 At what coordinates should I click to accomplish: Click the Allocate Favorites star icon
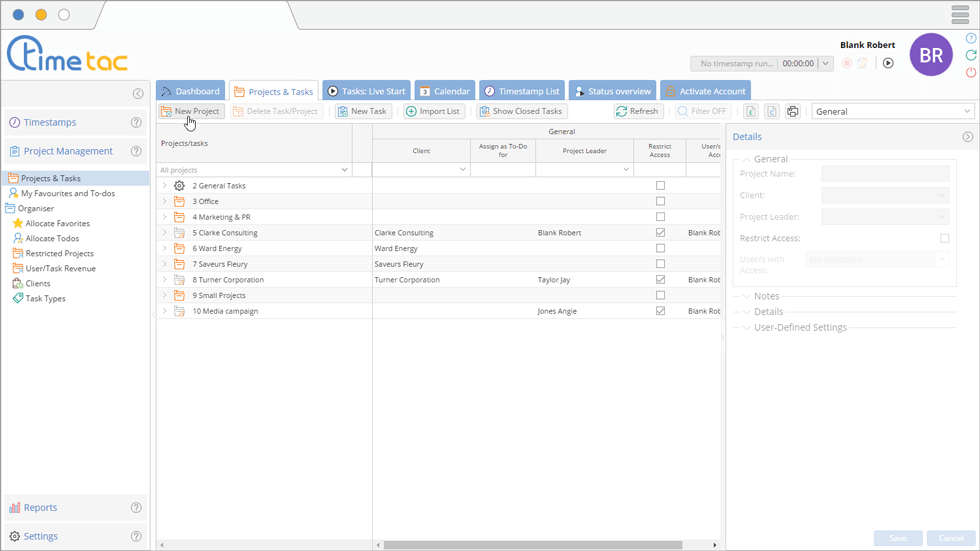click(x=18, y=223)
